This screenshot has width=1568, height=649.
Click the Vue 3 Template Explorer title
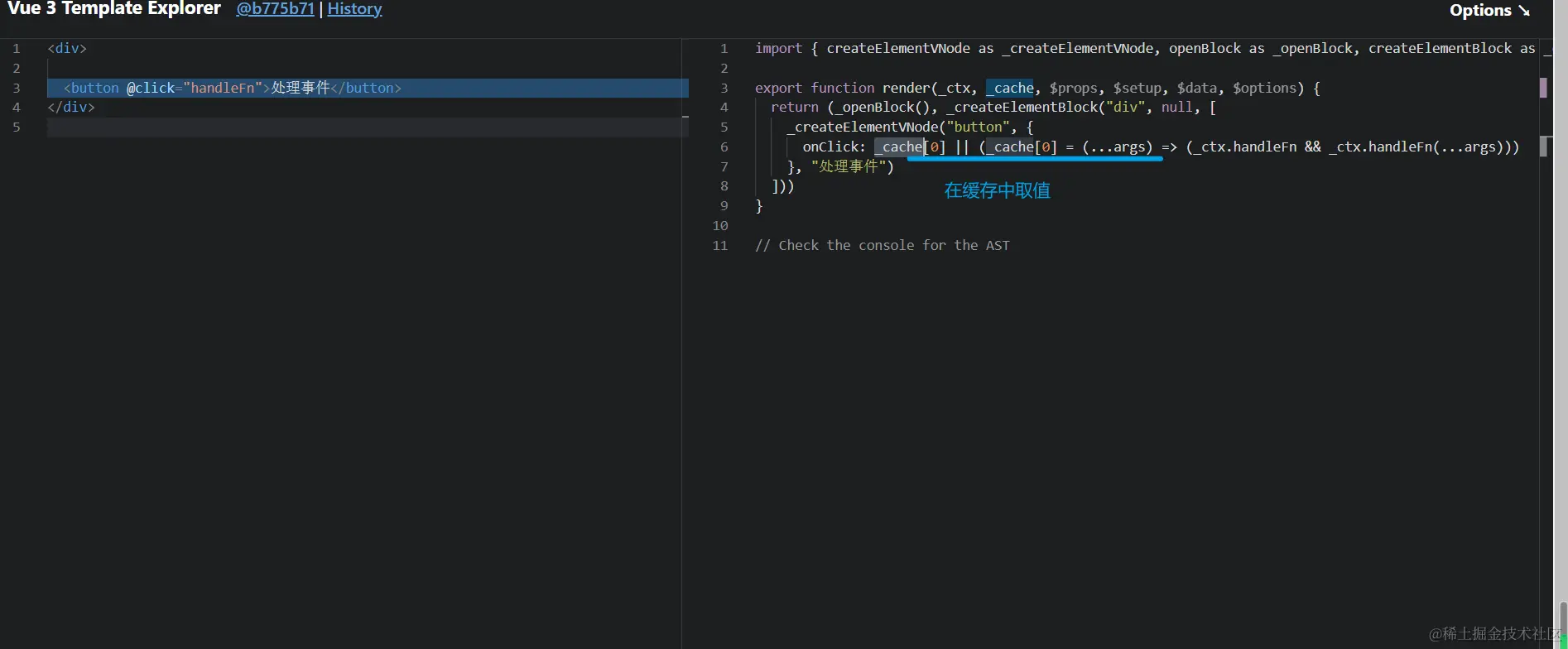click(x=114, y=9)
